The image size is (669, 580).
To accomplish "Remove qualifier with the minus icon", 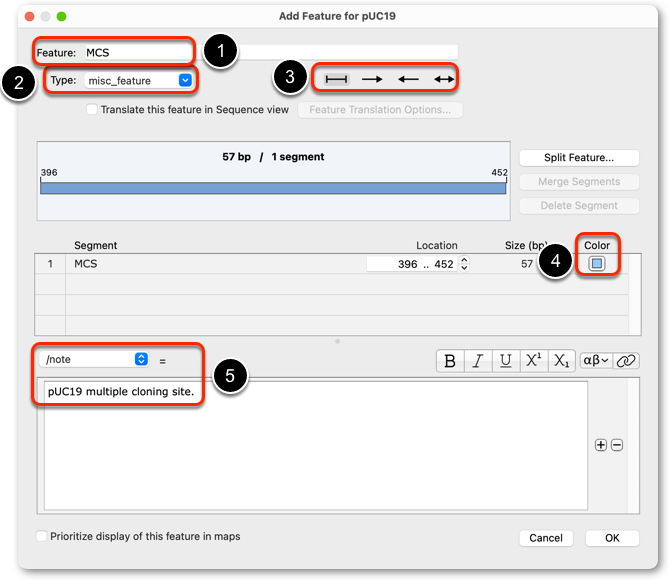I will pos(617,445).
